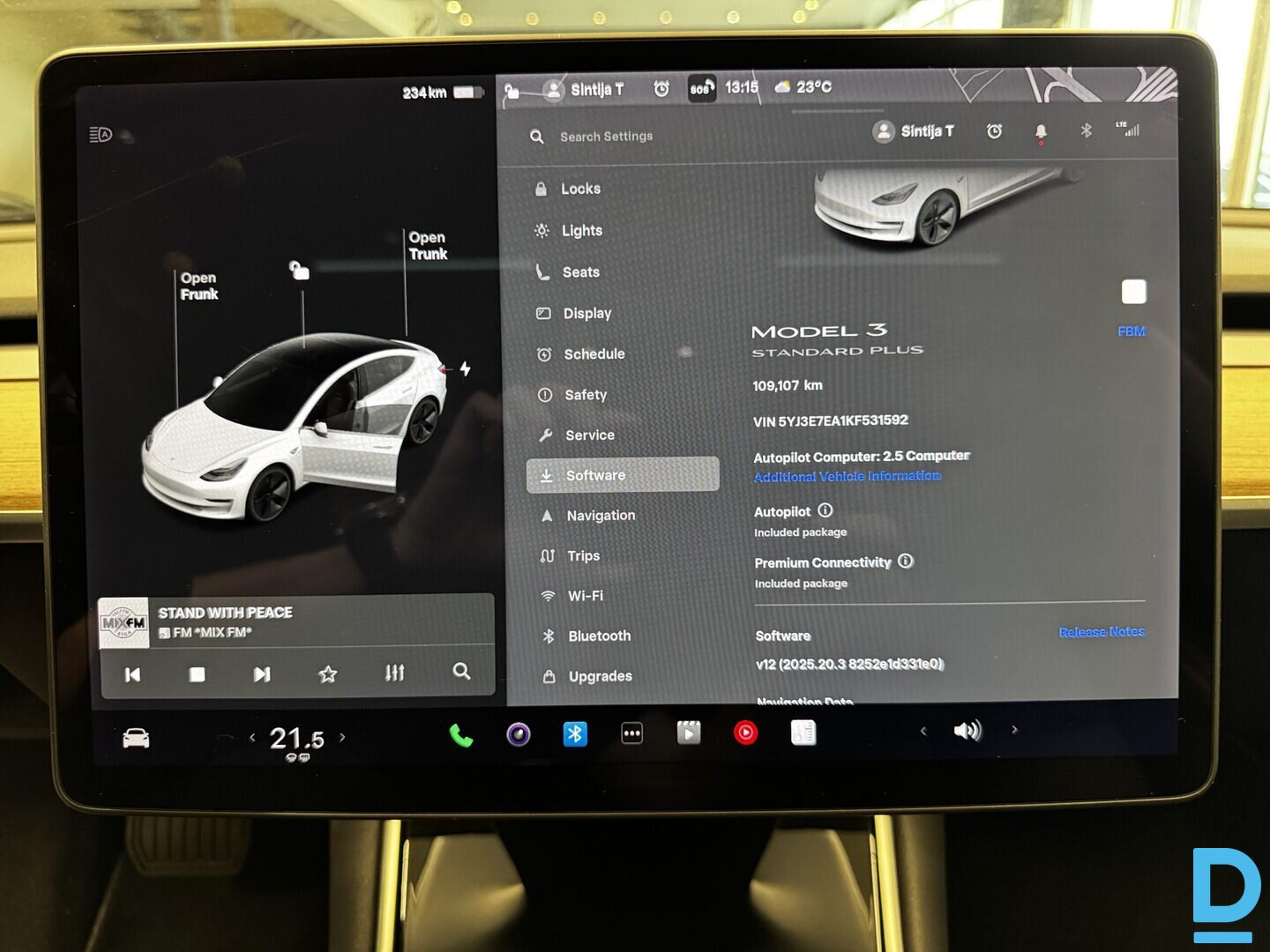Screen dimensions: 1270x952
Task: Open the Trunk
Action: pos(428,245)
